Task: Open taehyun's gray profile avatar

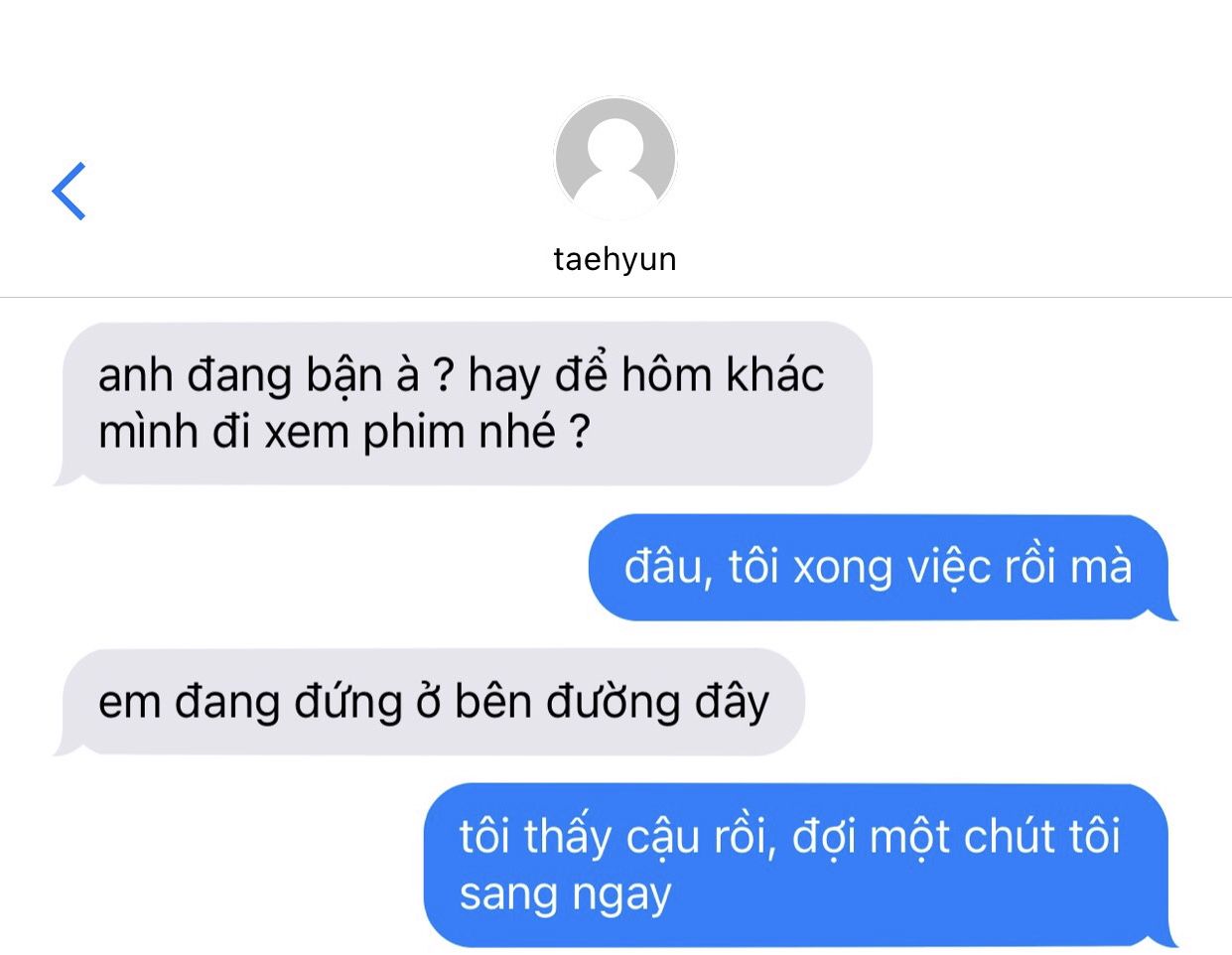Action: [616, 159]
